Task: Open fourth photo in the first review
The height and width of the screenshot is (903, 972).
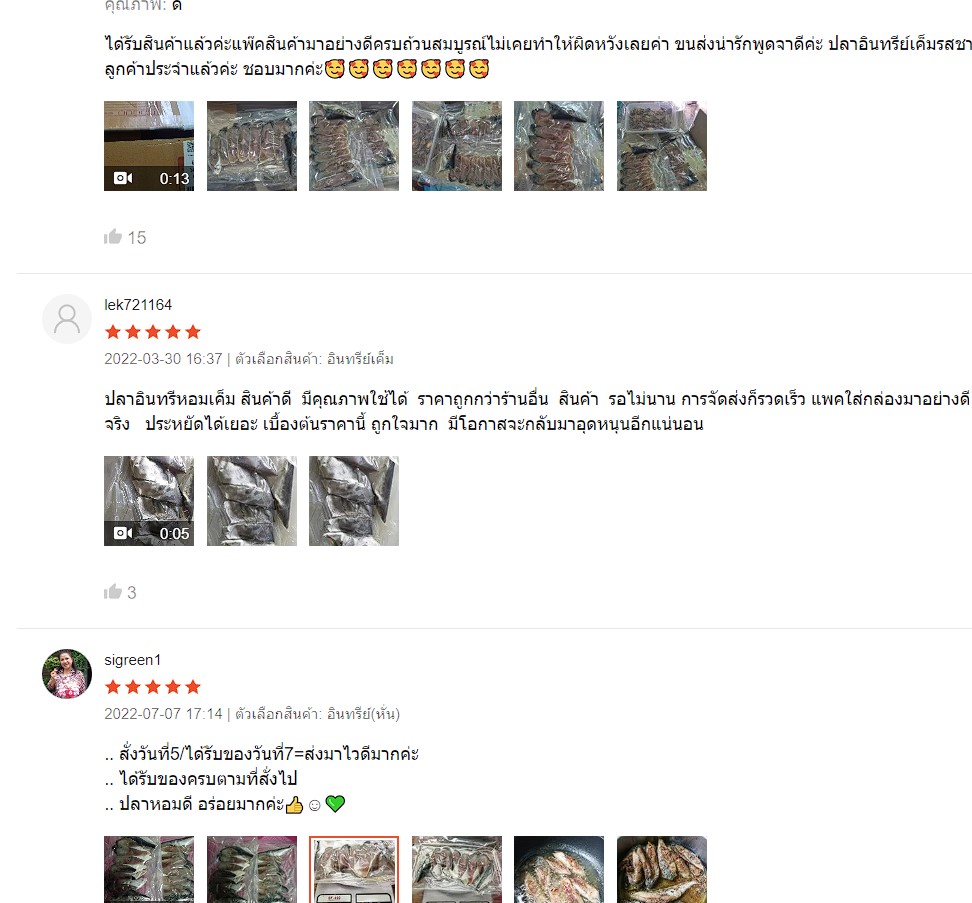Action: (x=457, y=146)
